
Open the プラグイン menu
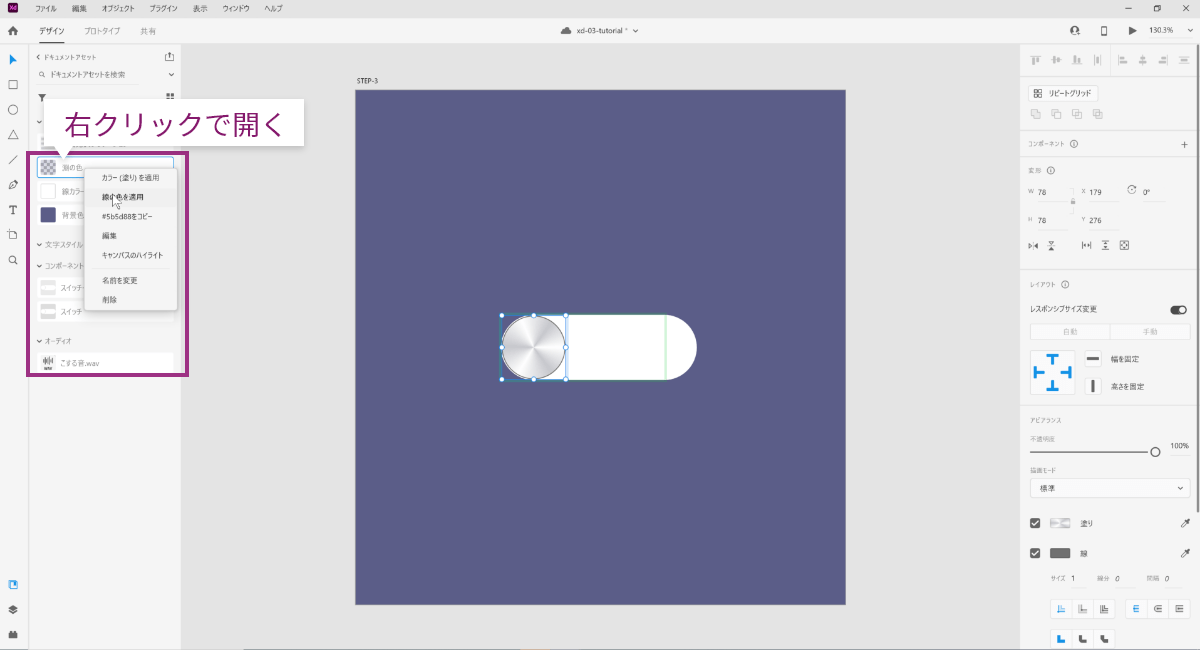pos(164,8)
